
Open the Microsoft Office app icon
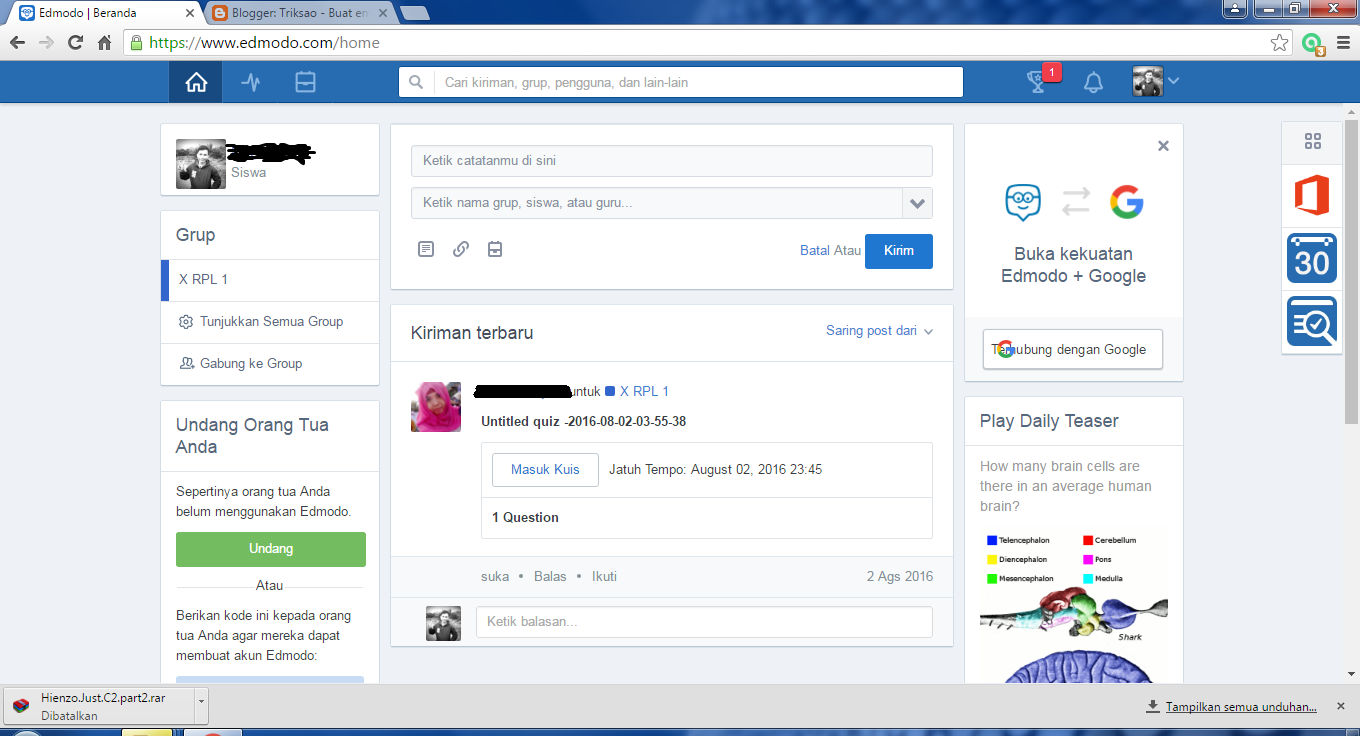coord(1312,195)
